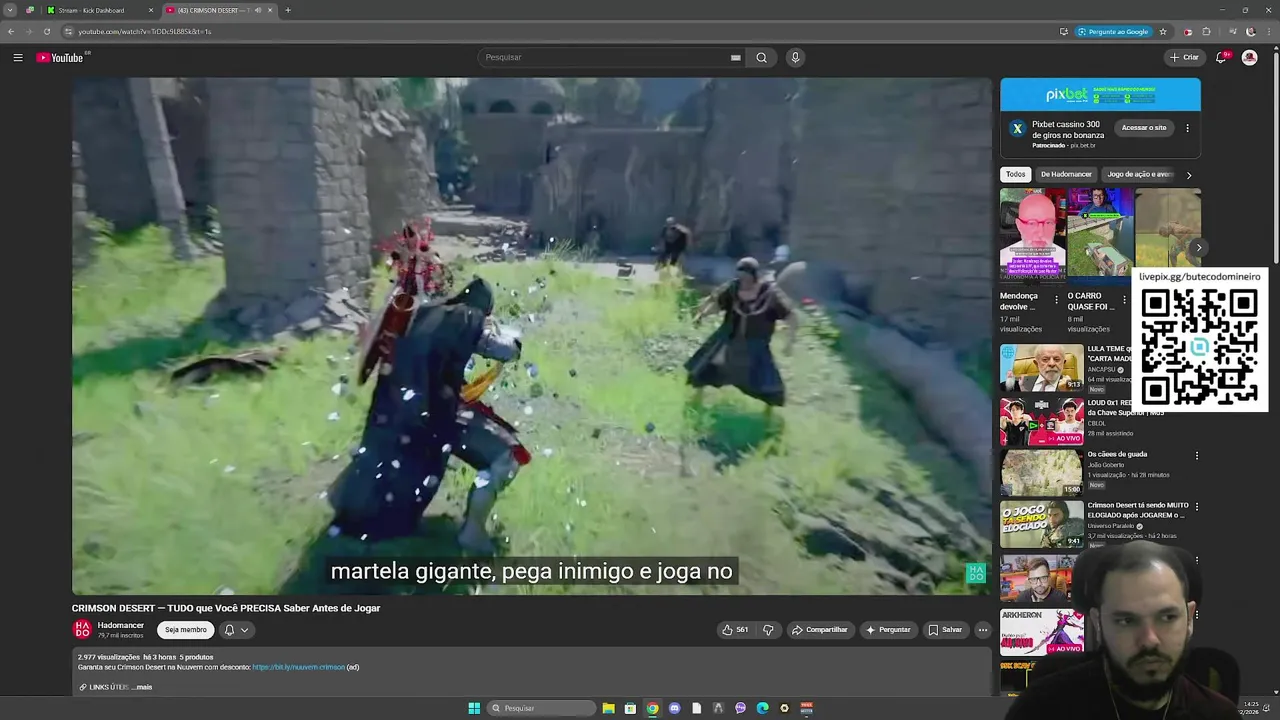This screenshot has height=720, width=1280.
Task: Advance shorts shelf with the next arrow
Action: point(1198,248)
